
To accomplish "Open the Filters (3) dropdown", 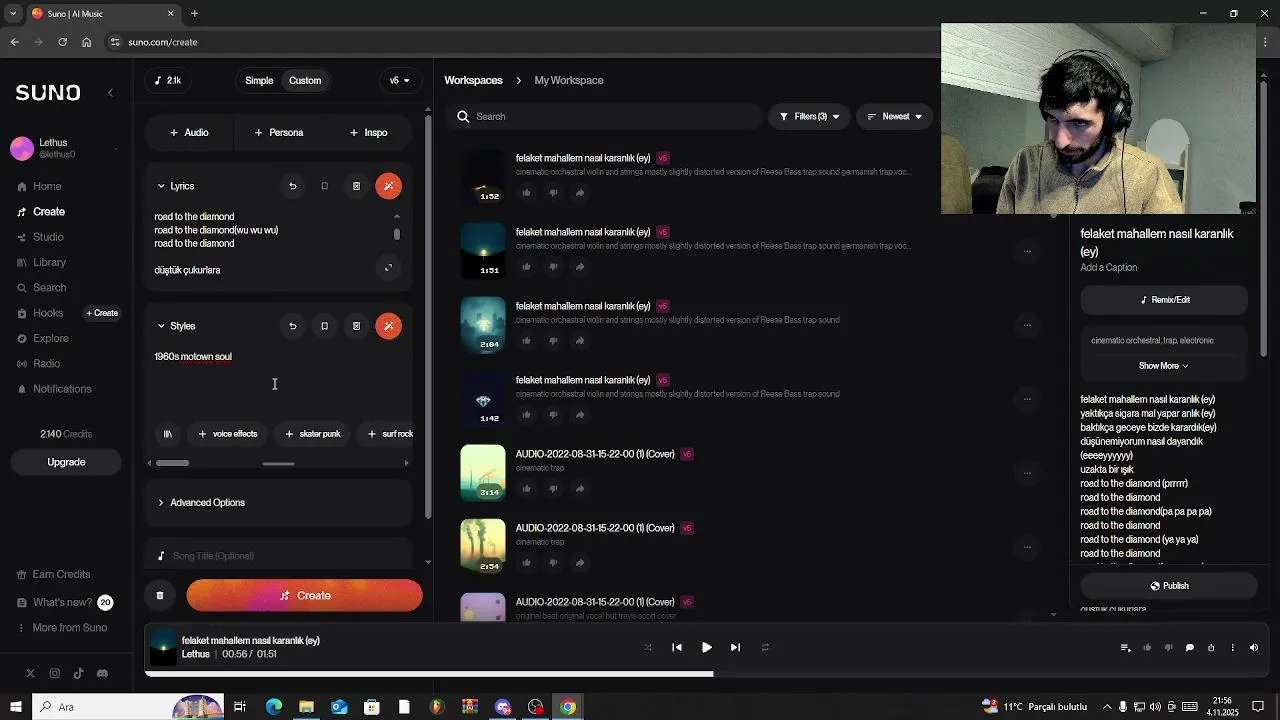I will click(809, 117).
